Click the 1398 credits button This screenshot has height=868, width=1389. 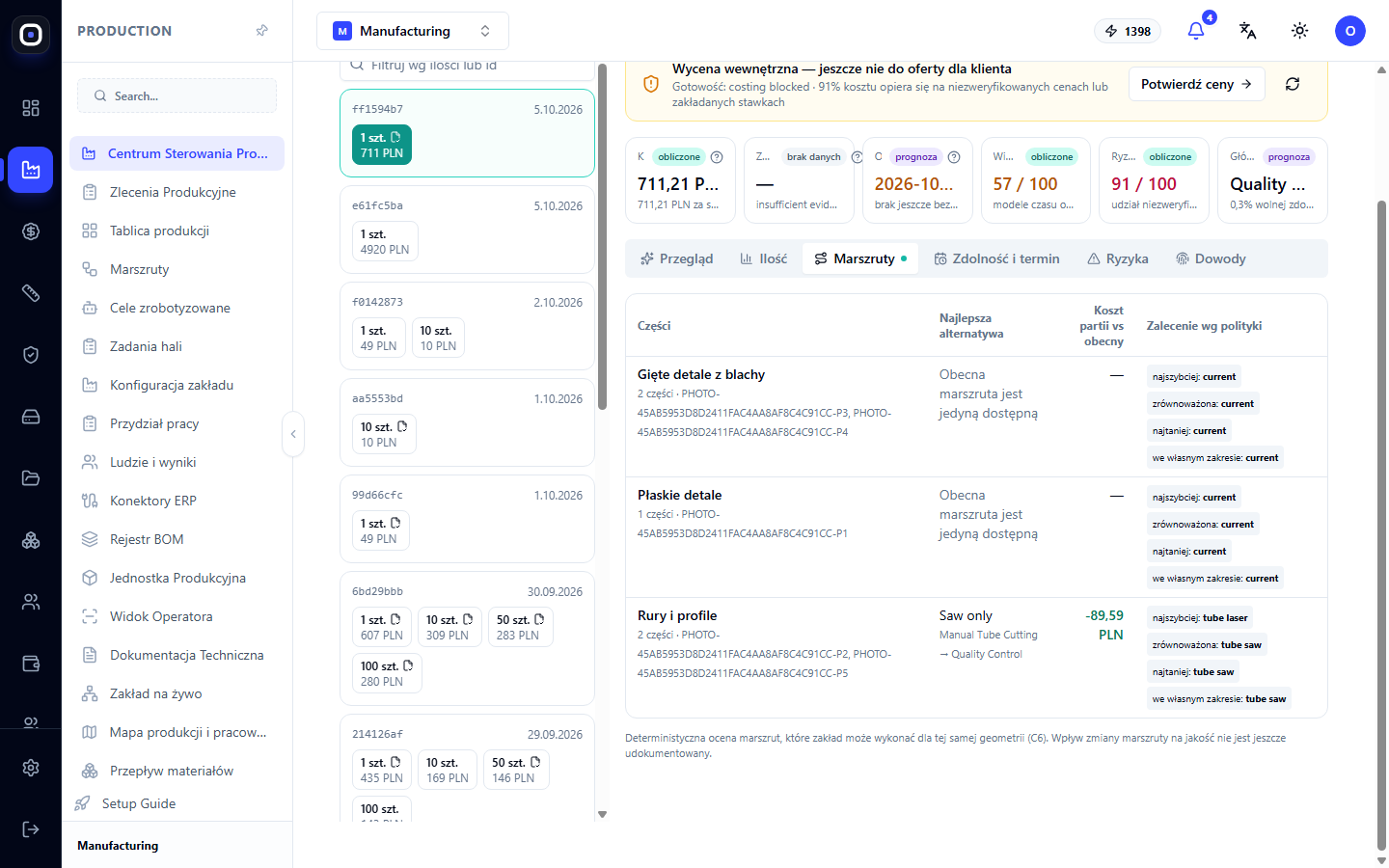pyautogui.click(x=1129, y=31)
